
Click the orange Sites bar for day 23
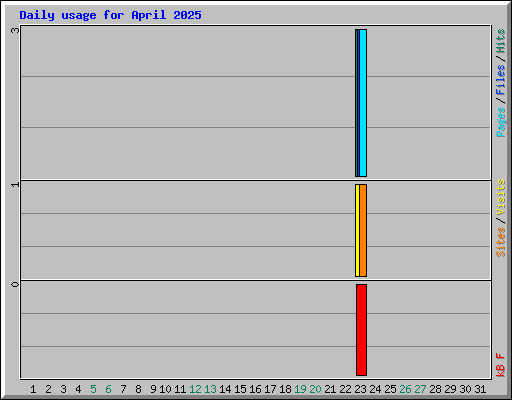(x=363, y=230)
